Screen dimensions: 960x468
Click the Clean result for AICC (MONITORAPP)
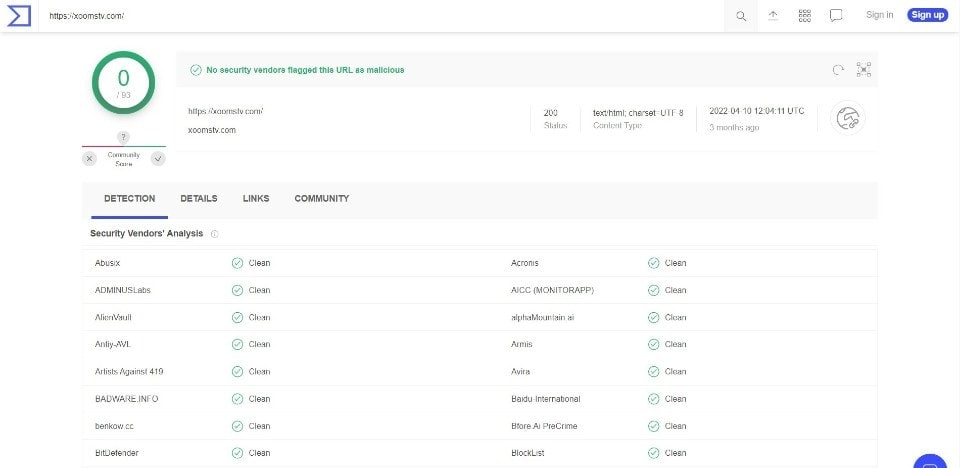tap(675, 290)
